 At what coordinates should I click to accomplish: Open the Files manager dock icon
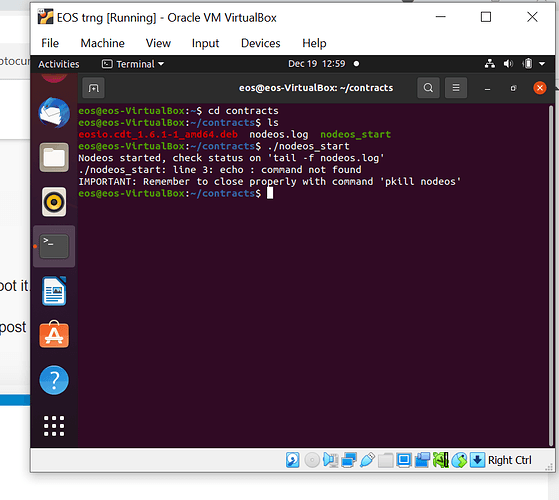(54, 158)
